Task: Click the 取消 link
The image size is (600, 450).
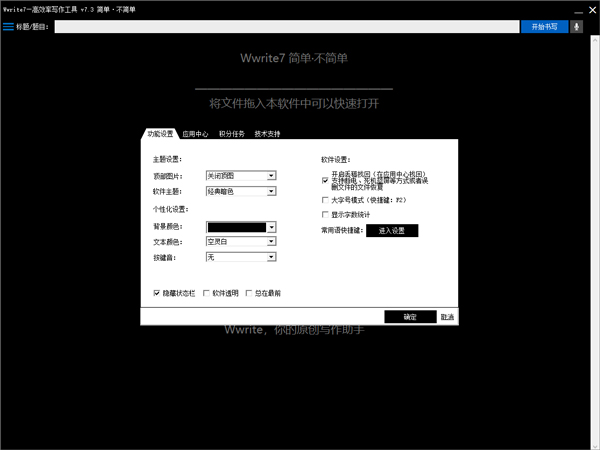Action: coord(447,317)
